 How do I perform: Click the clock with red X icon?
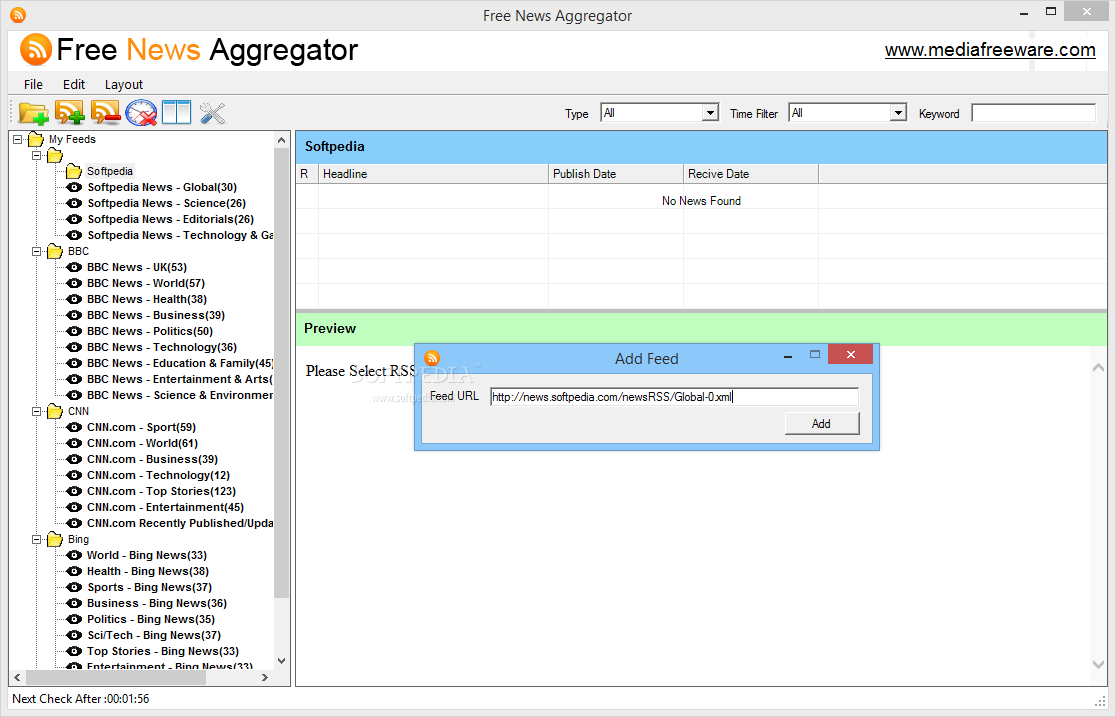141,112
